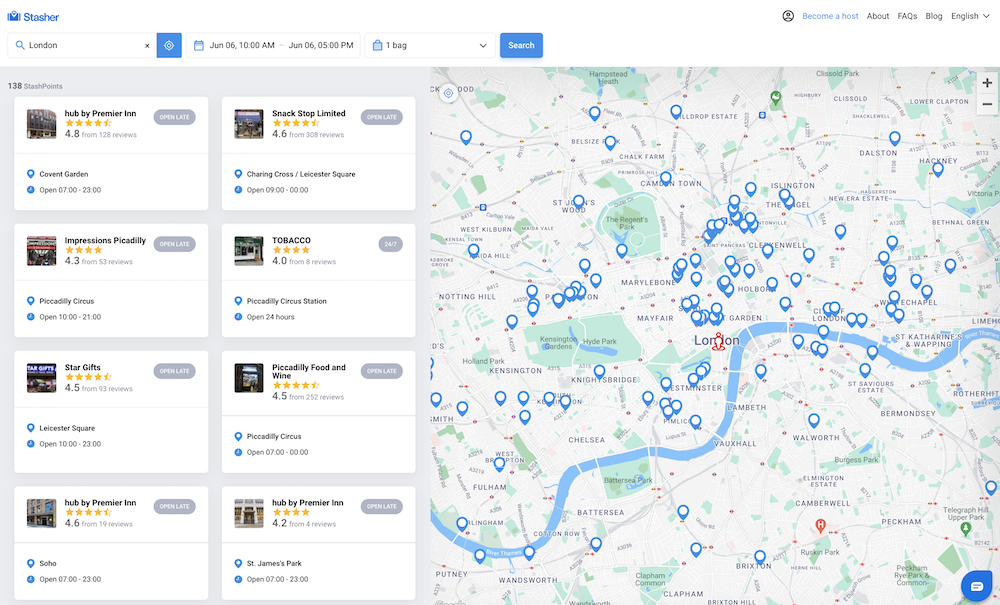The width and height of the screenshot is (1000, 605).
Task: Click Covent Garden location pin icon
Action: pos(31,173)
